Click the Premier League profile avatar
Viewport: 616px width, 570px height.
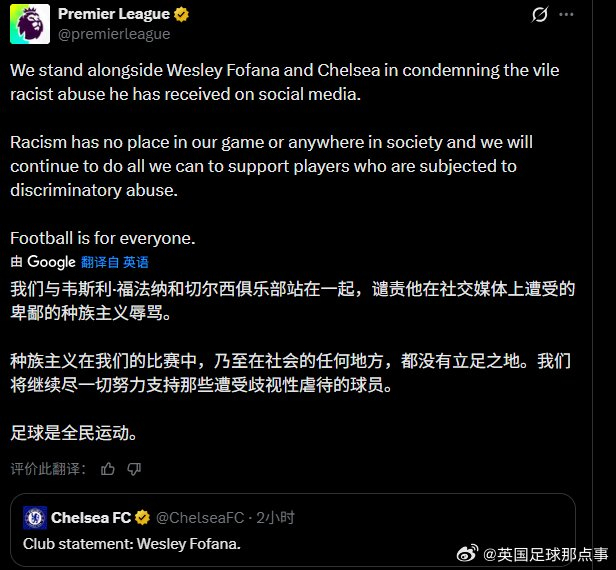[30, 24]
